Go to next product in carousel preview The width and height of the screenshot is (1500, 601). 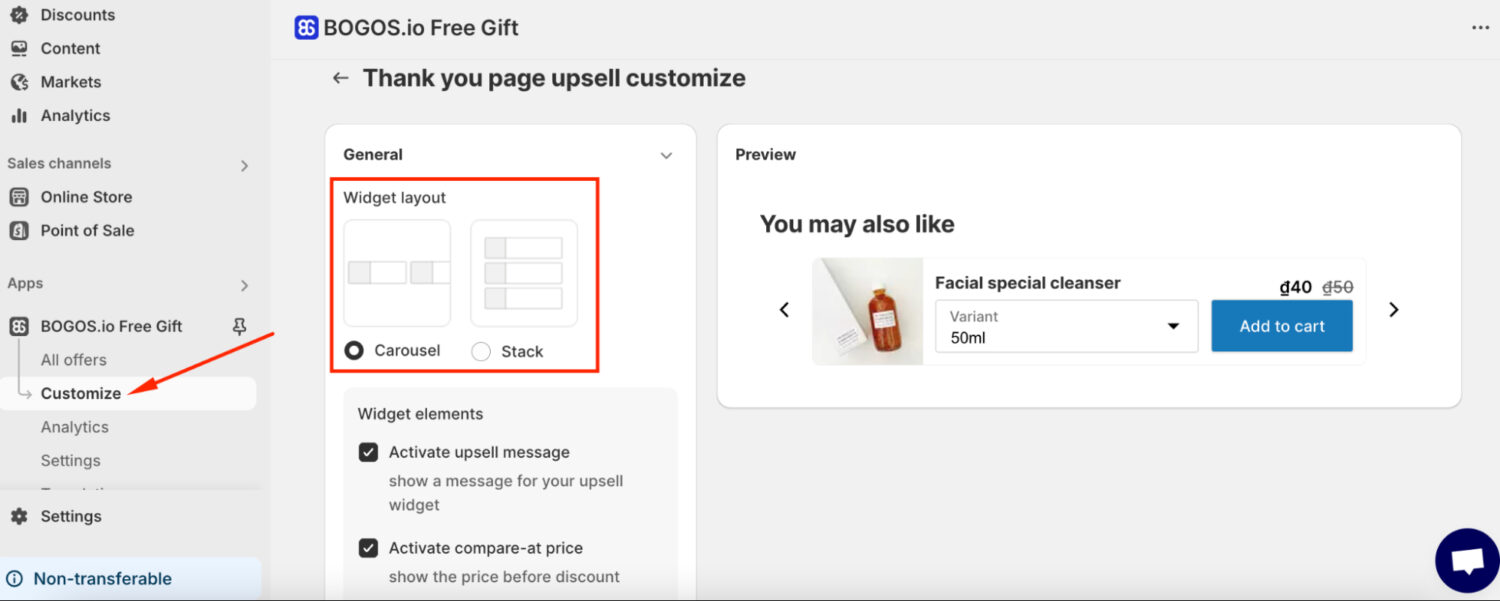pyautogui.click(x=1394, y=310)
